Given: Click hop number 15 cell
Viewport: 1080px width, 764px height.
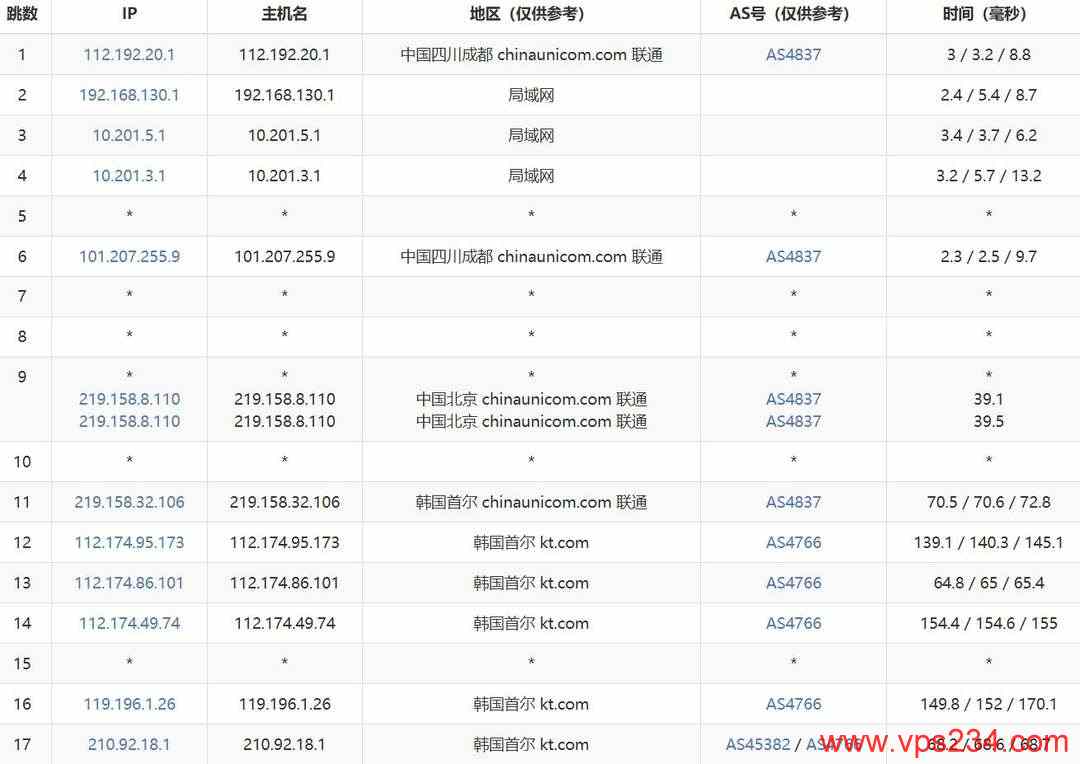Looking at the screenshot, I should [x=22, y=663].
